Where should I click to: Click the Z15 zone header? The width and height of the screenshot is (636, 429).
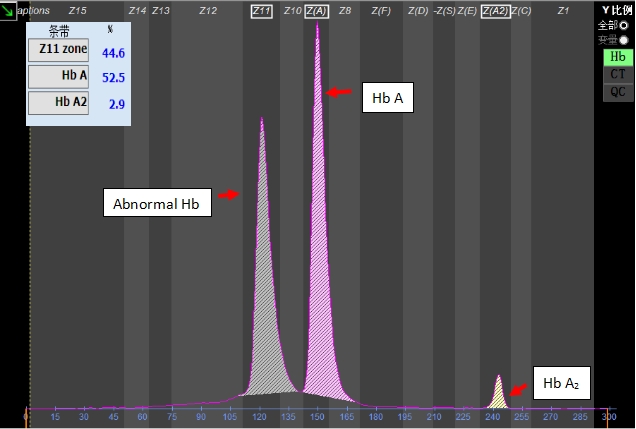[x=77, y=10]
